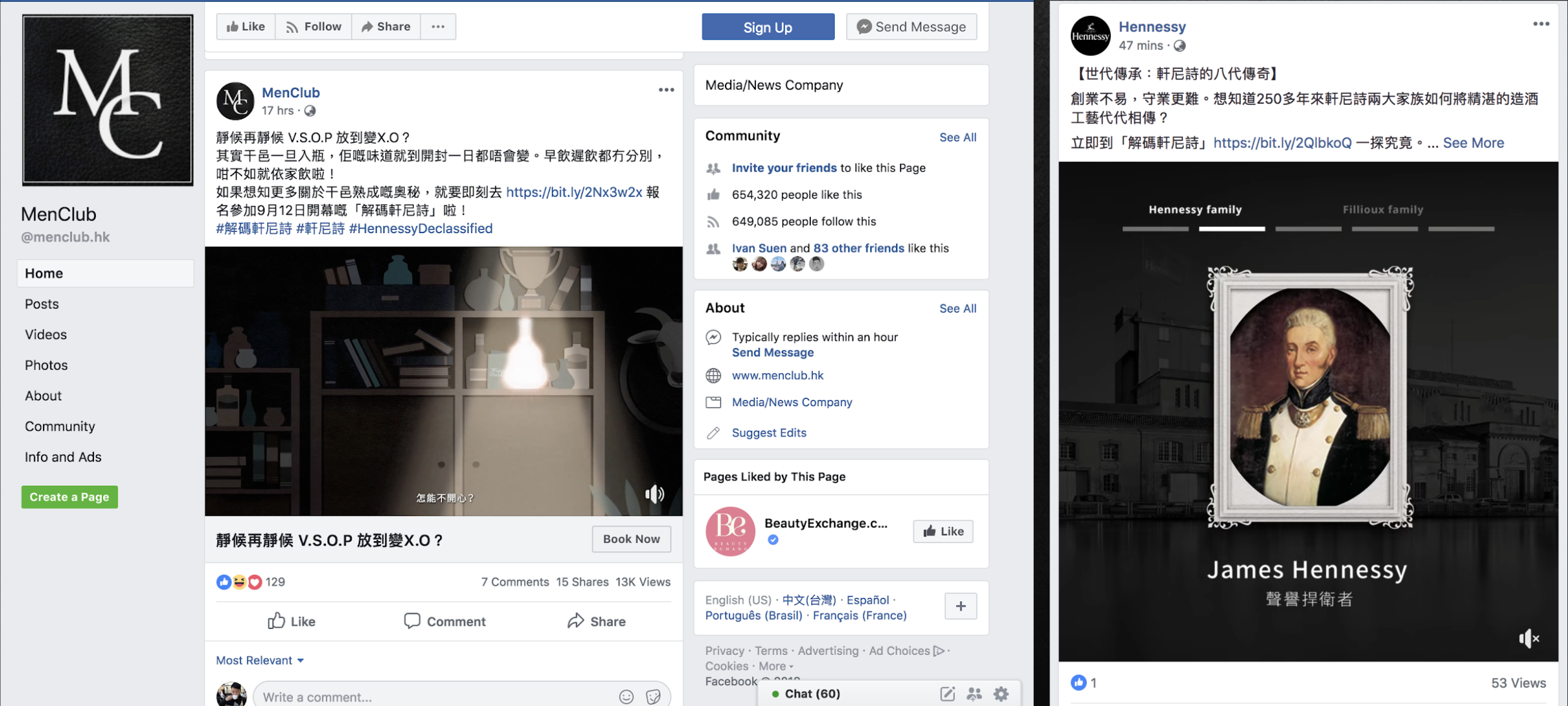Image resolution: width=1568 pixels, height=706 pixels.
Task: Open the Home tab in sidebar
Action: click(105, 273)
